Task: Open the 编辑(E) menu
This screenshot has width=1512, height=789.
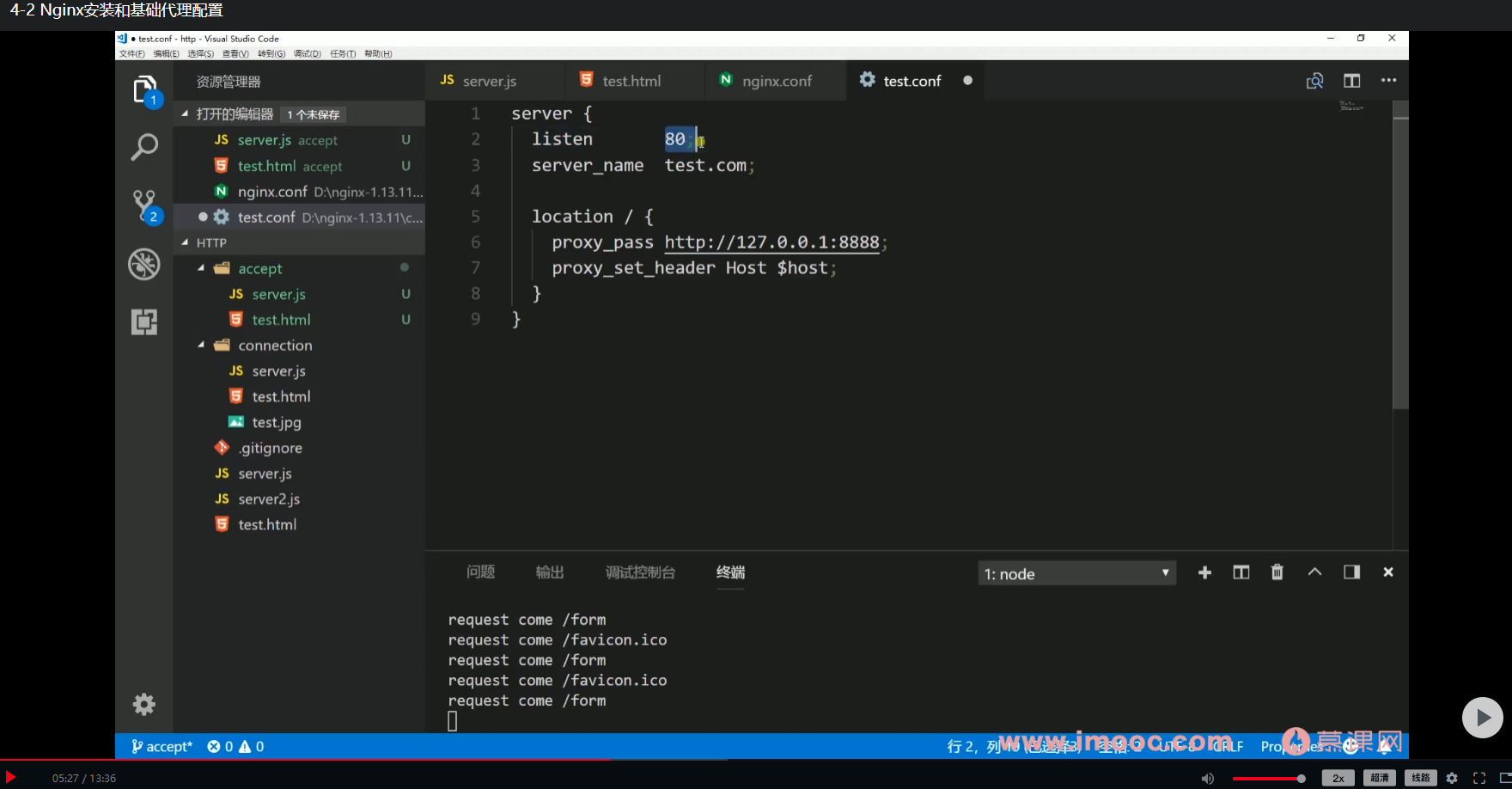Action: tap(167, 53)
